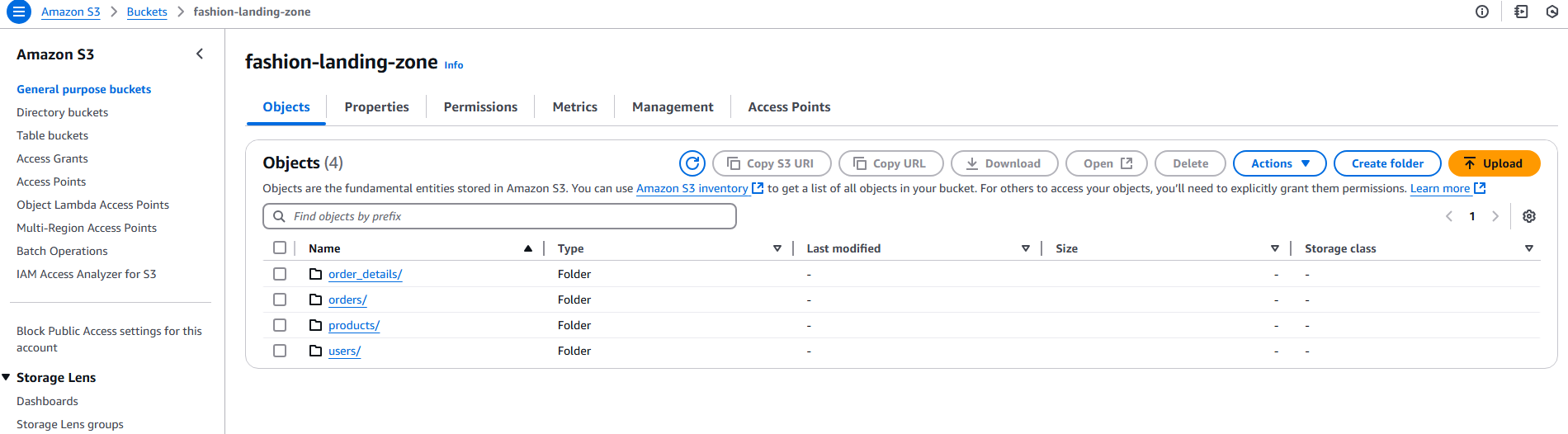Open table preferences gear icon

click(1529, 216)
